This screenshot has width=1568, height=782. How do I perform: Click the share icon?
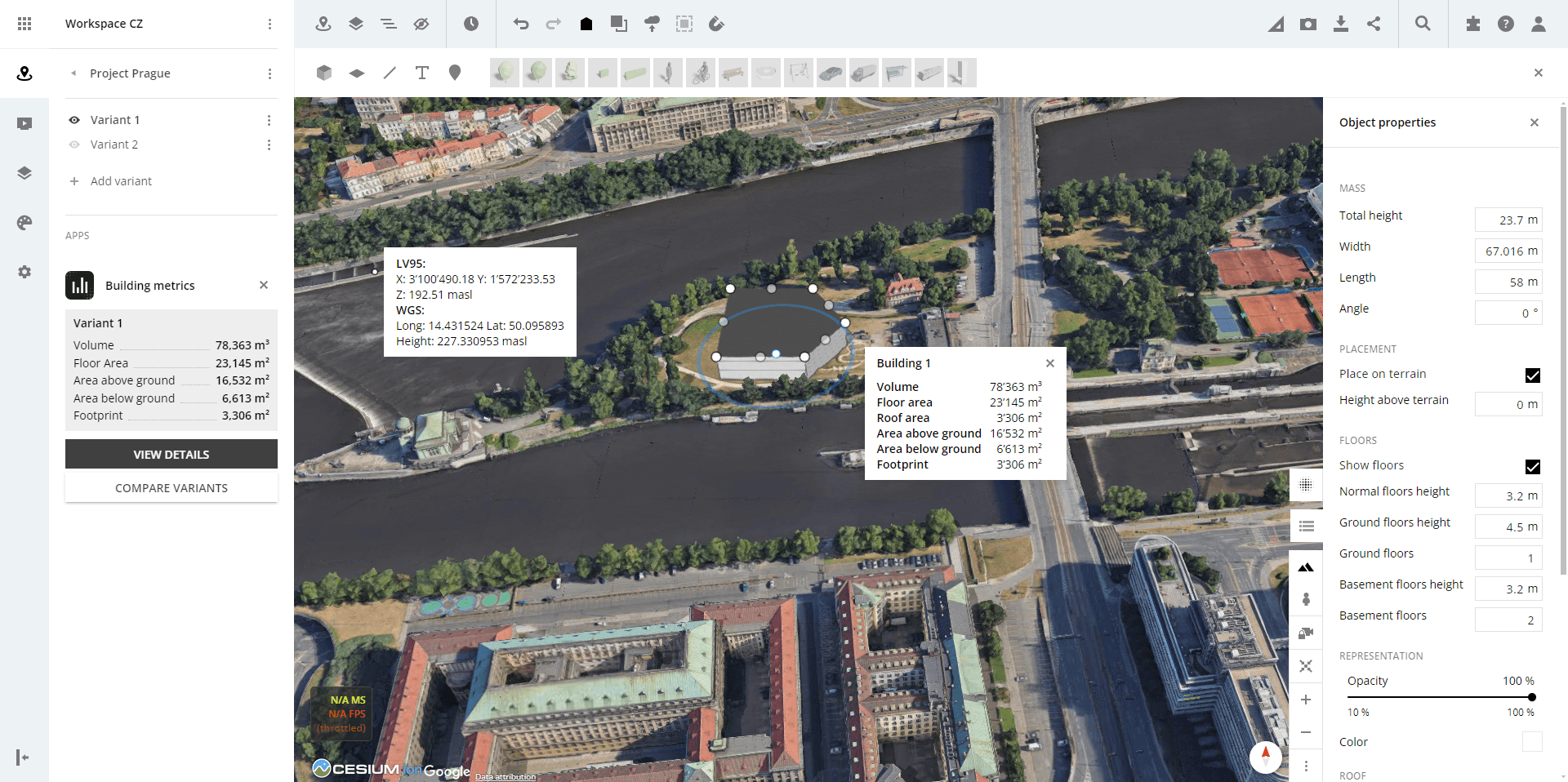[1374, 24]
